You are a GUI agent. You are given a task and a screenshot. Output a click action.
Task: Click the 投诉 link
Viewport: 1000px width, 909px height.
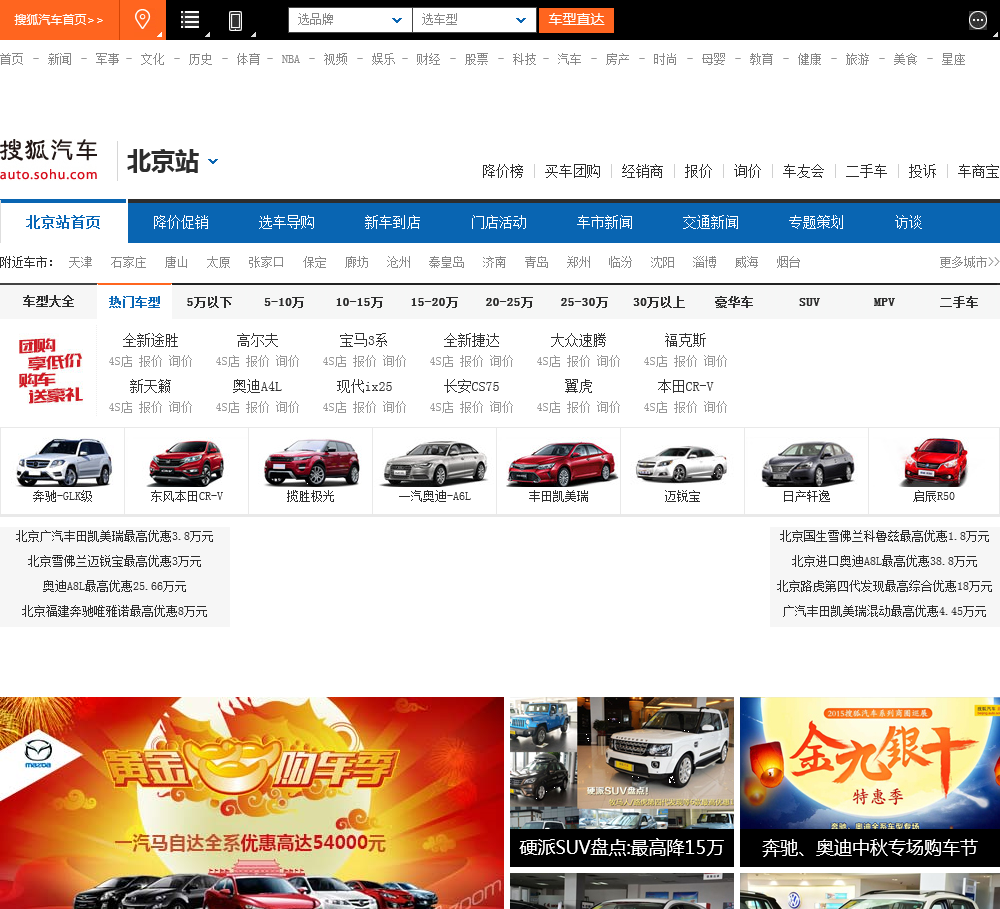point(922,171)
